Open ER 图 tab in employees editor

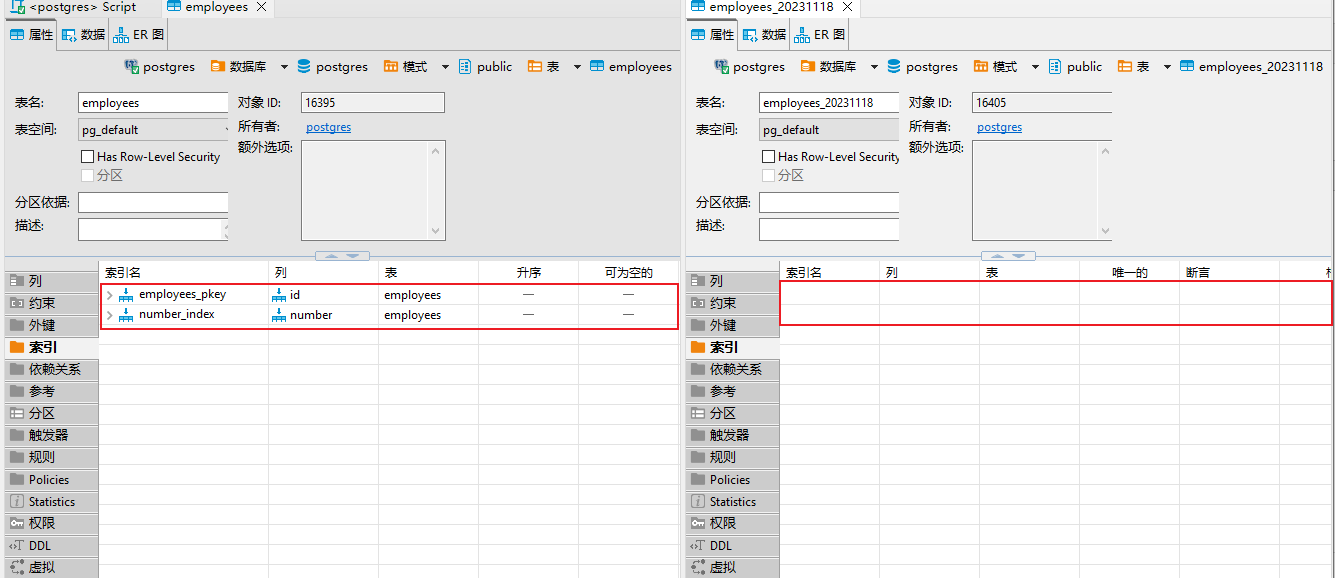pos(139,34)
